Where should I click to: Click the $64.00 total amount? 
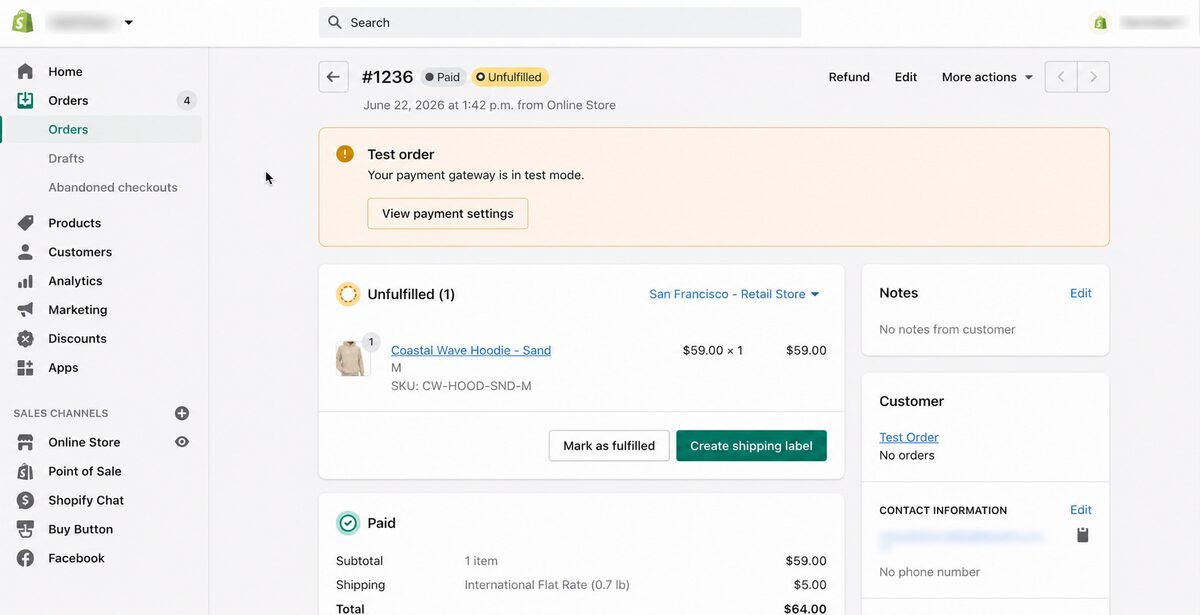coord(805,609)
